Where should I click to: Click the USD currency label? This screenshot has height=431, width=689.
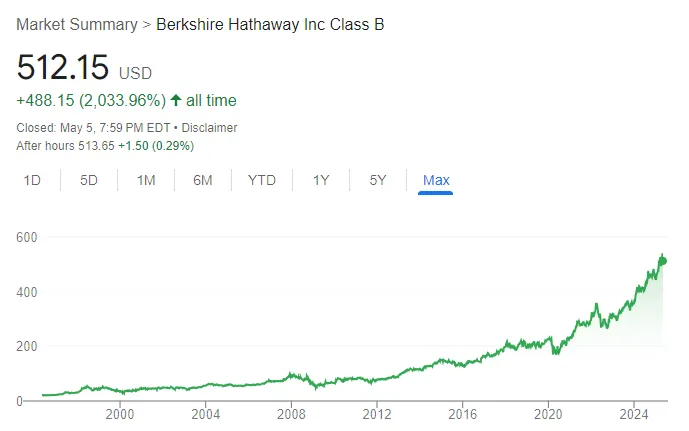(x=136, y=73)
